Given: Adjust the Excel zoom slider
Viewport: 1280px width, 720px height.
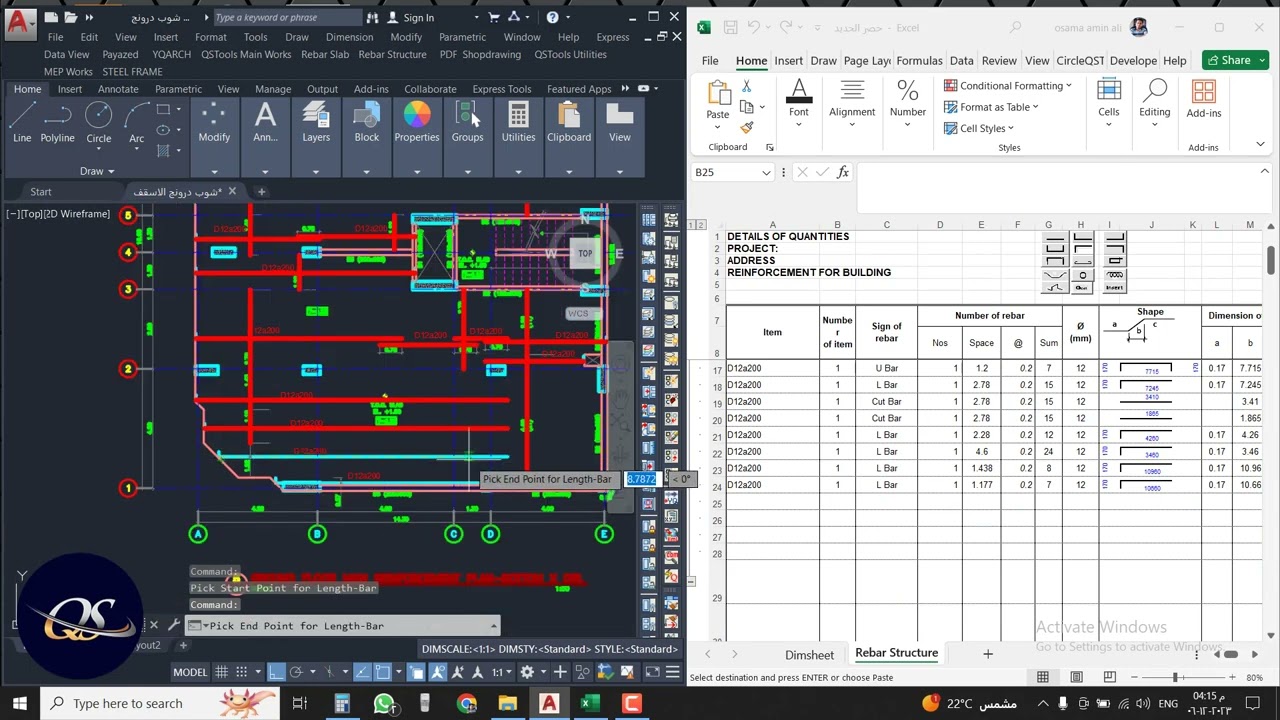Looking at the screenshot, I should 1175,678.
